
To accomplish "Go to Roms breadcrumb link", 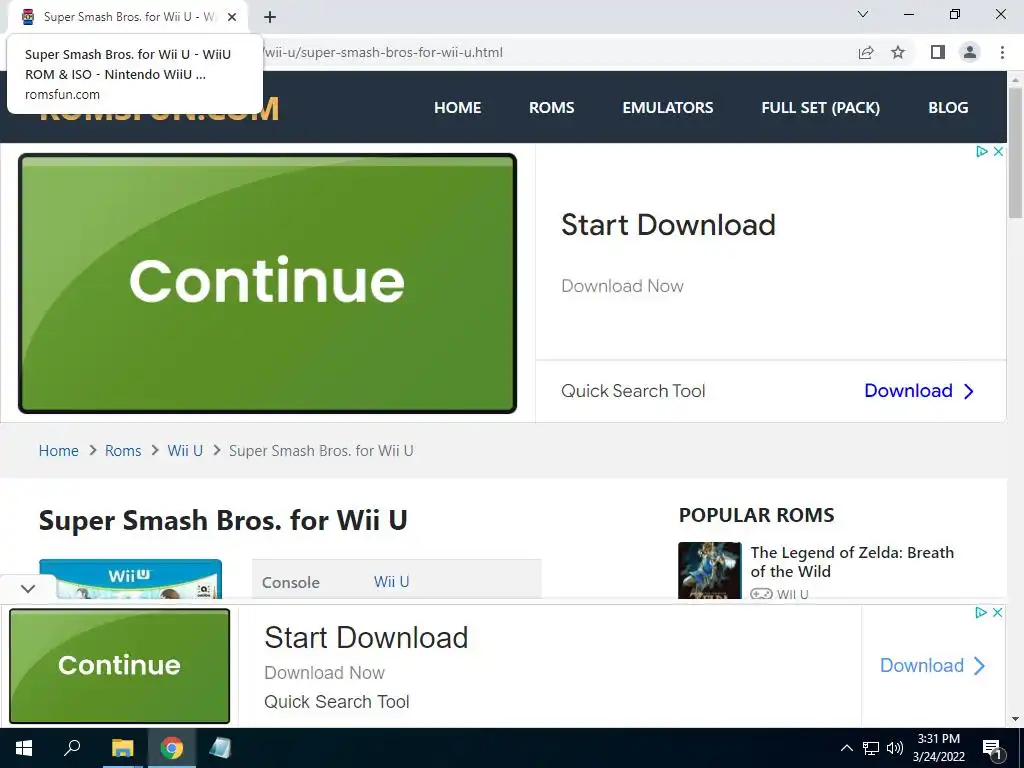I will pos(123,451).
